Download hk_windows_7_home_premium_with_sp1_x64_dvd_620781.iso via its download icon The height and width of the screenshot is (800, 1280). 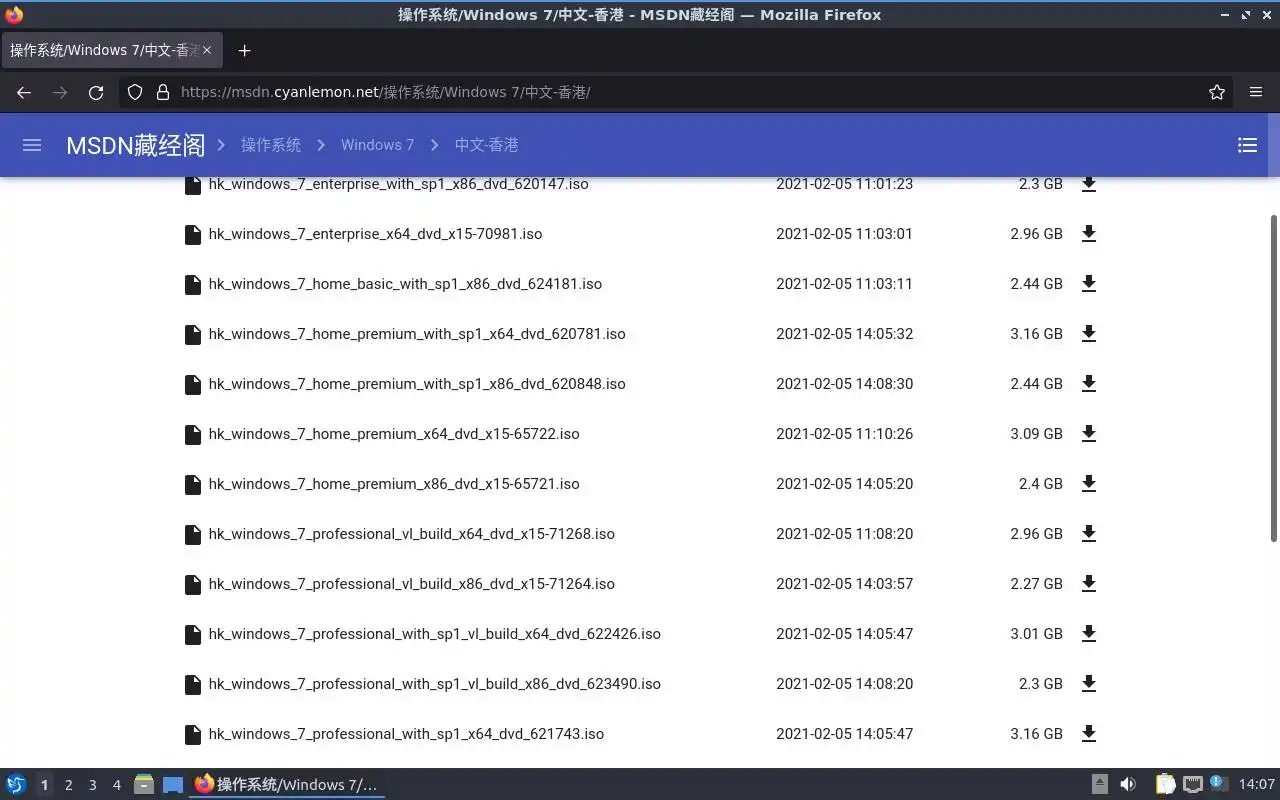click(1089, 334)
